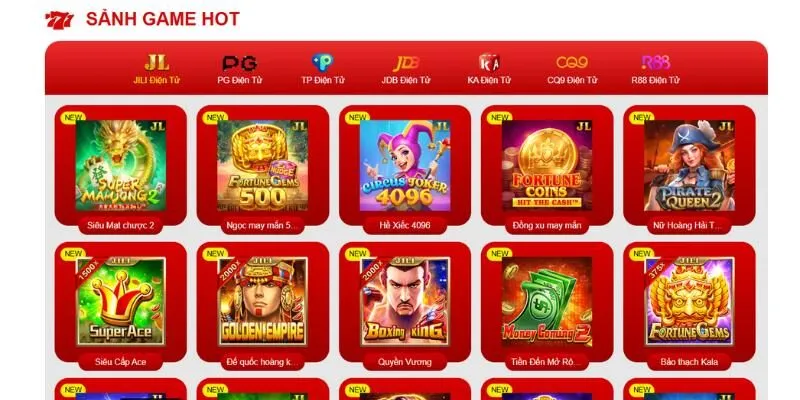
Task: Switch to PG Điện Tử tab
Action: (239, 69)
